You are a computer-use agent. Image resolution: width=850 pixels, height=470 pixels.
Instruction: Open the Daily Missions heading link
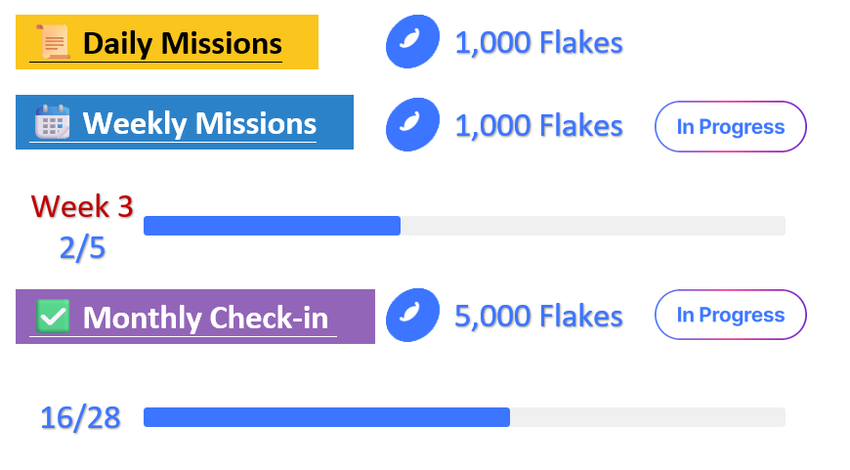tap(182, 44)
